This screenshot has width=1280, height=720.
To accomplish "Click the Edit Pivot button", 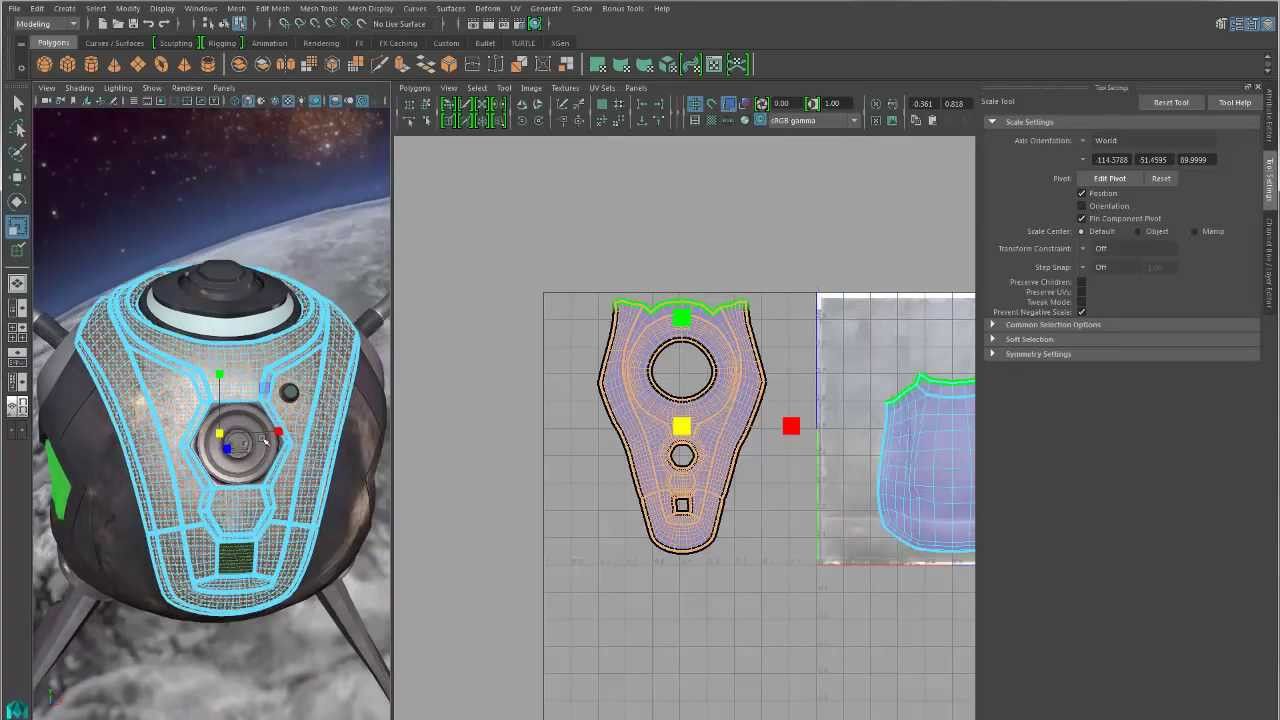I will (x=1109, y=179).
